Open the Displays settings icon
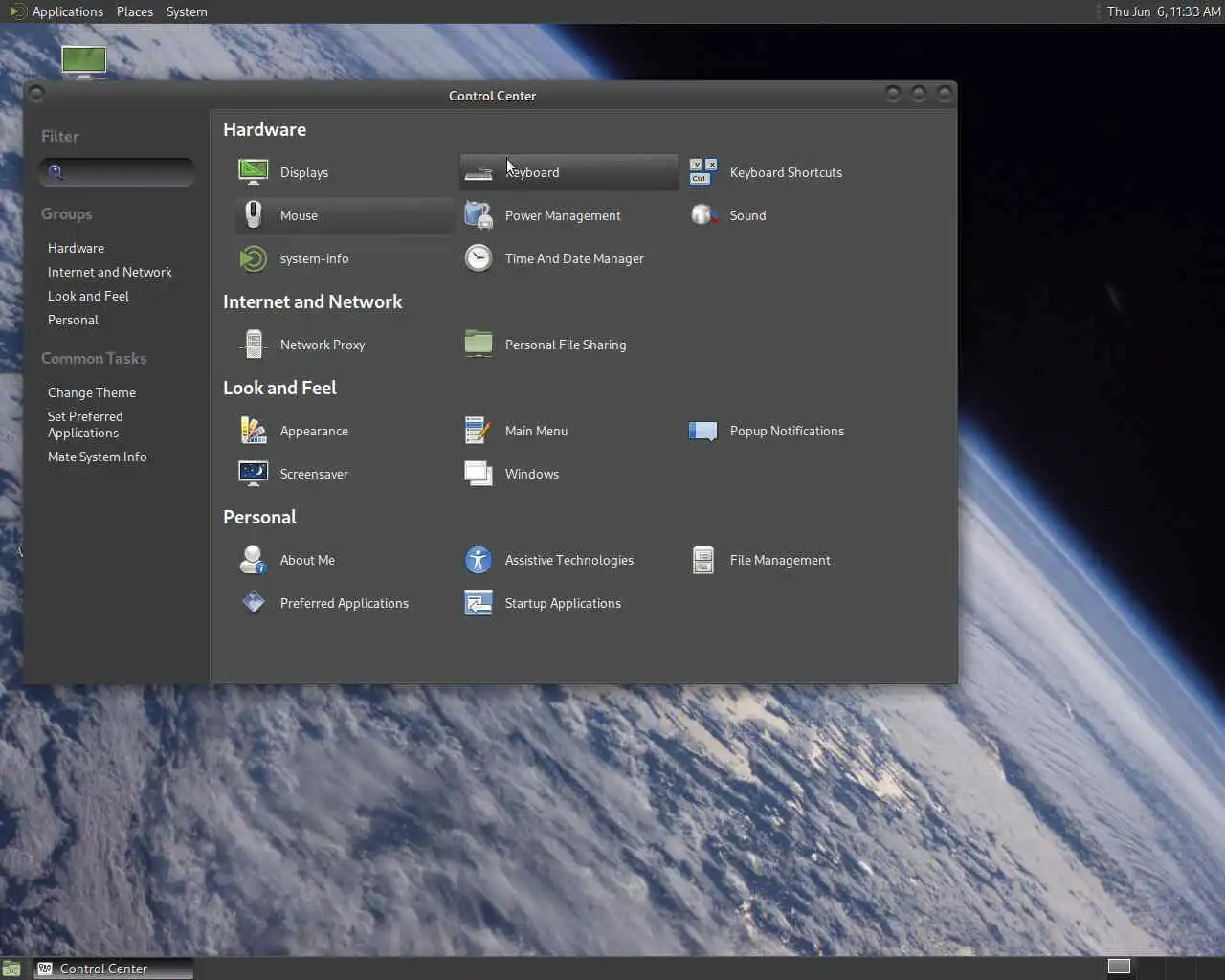 (x=254, y=172)
